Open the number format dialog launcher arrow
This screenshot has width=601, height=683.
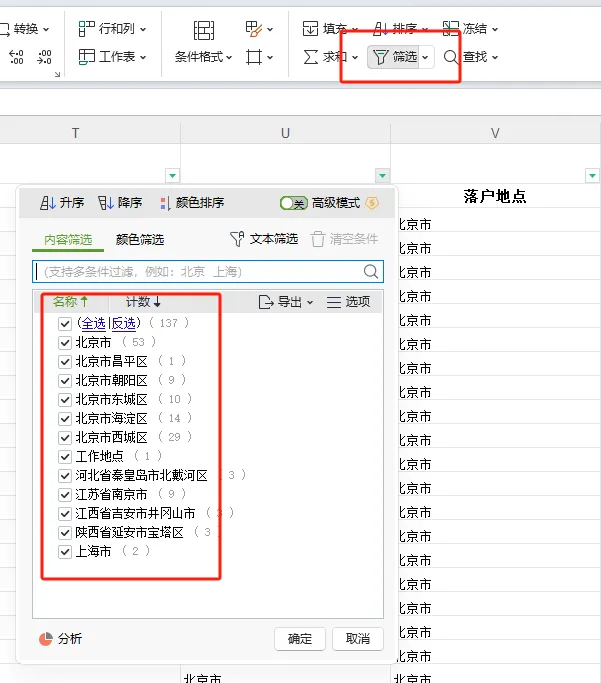tap(57, 74)
